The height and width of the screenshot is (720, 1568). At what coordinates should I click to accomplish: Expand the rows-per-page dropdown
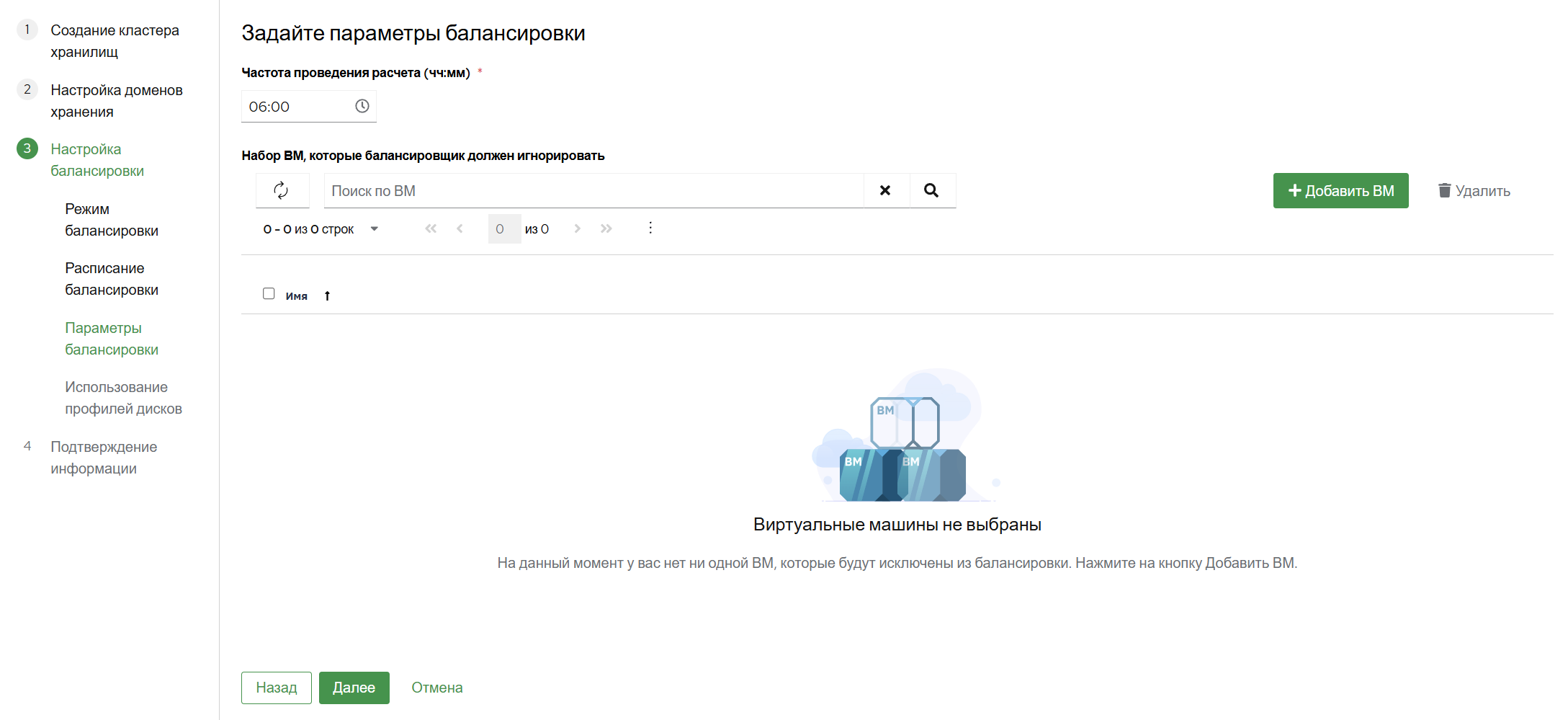(x=374, y=229)
